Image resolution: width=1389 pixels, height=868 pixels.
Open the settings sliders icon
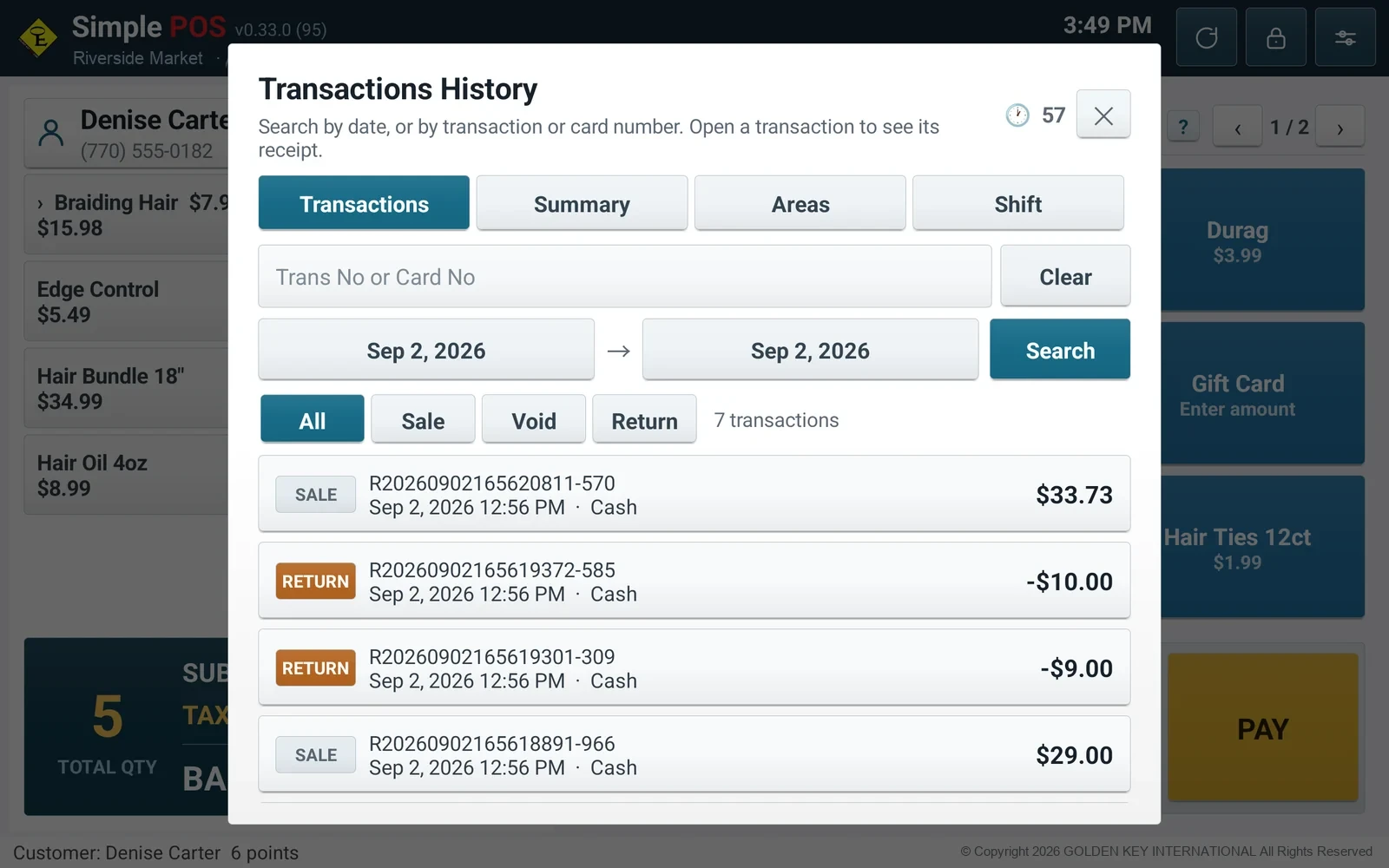coord(1345,37)
